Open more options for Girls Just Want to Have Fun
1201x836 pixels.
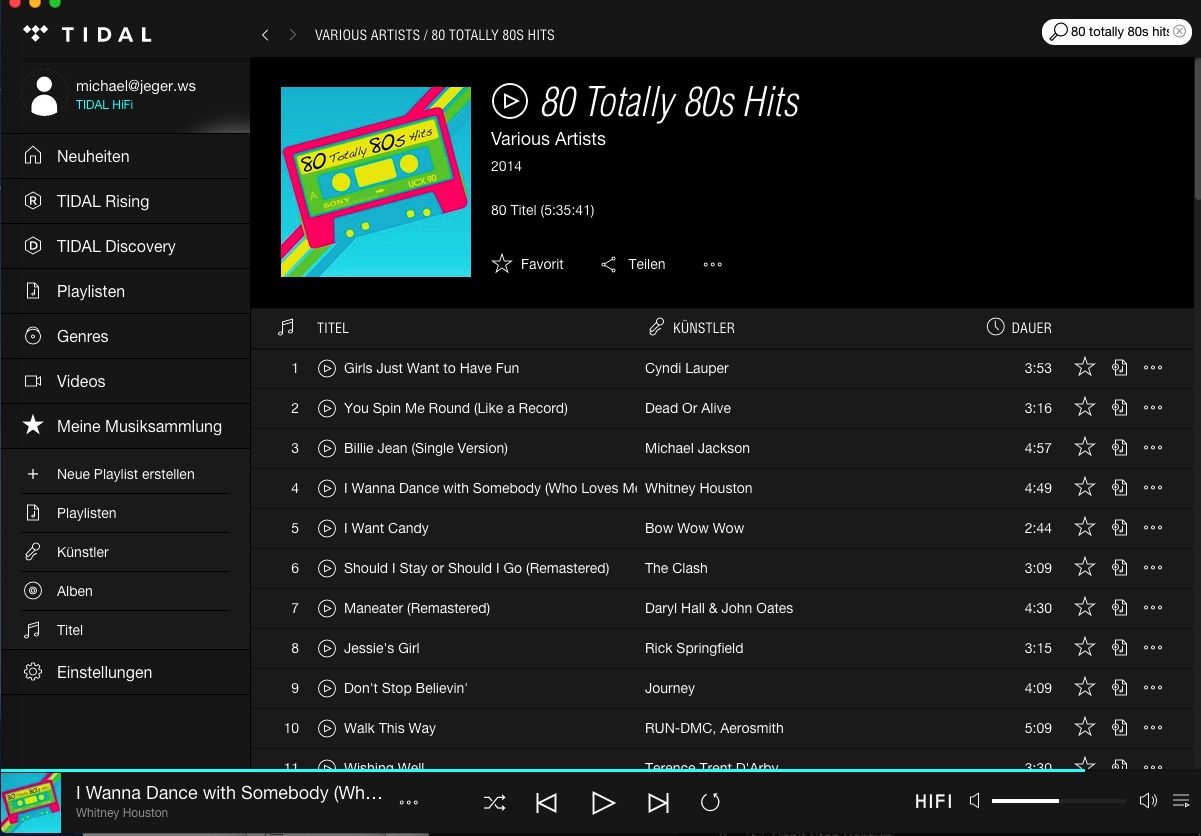coord(1153,368)
